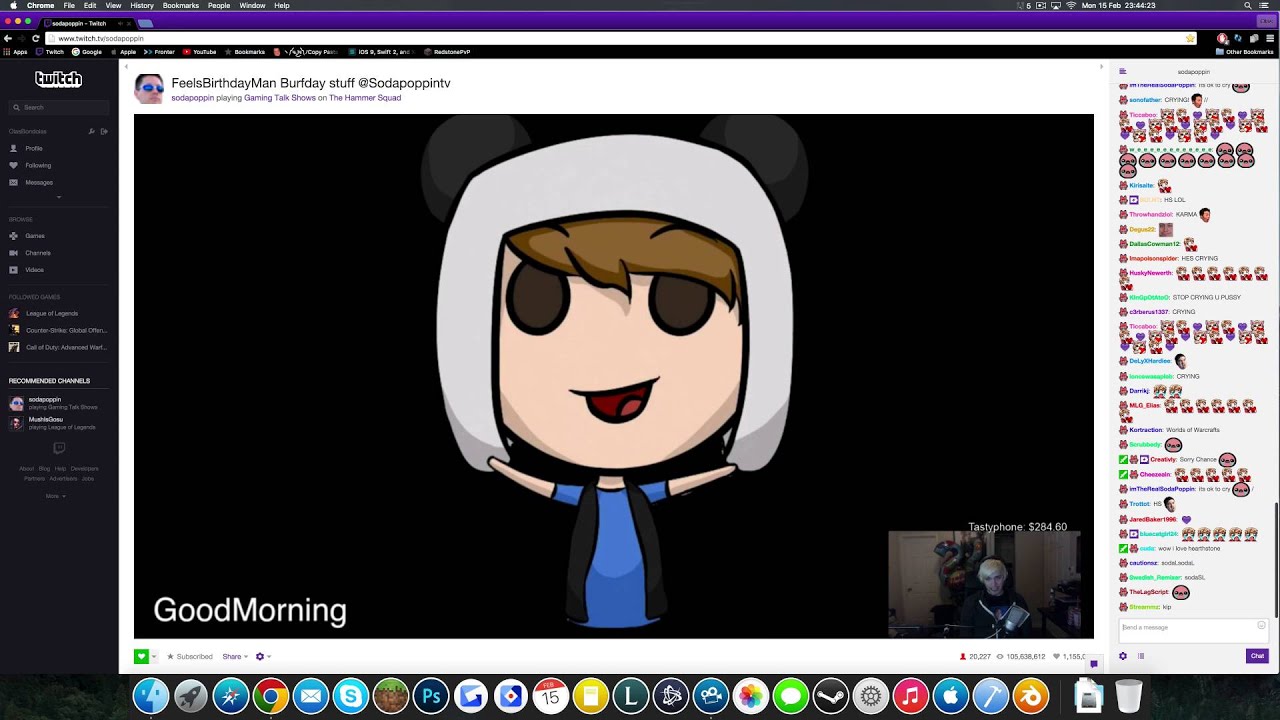
Task: Click the browser back button
Action: [x=8, y=38]
